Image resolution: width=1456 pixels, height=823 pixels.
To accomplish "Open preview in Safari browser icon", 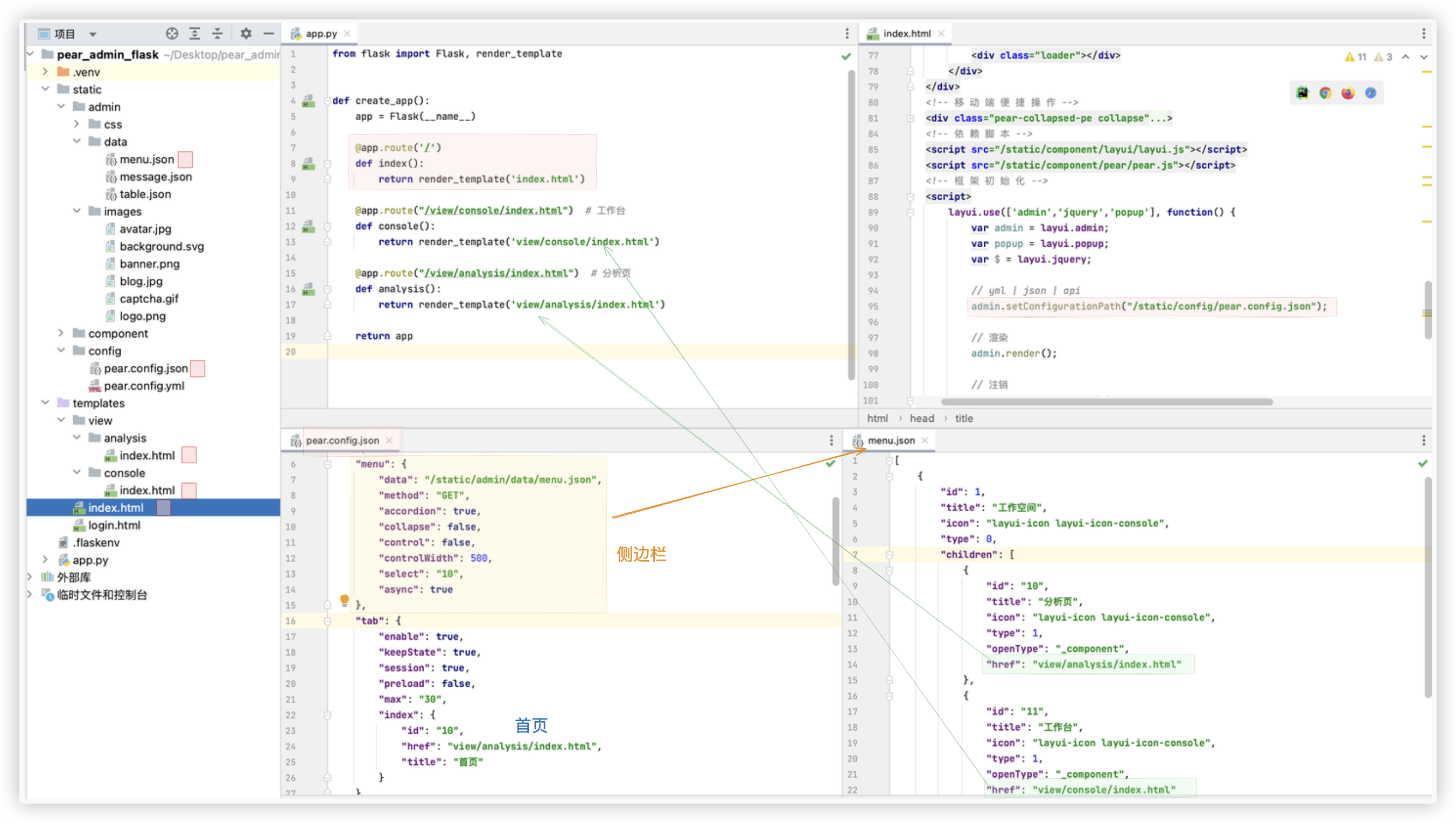I will click(1370, 93).
